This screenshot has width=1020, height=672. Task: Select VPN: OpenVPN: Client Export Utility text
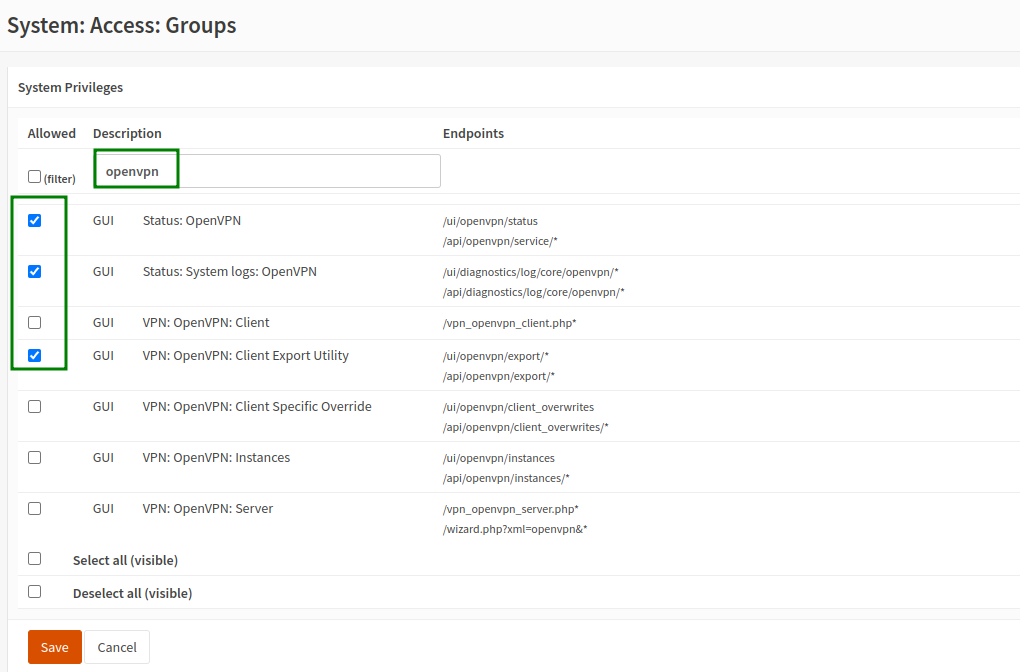(x=245, y=355)
